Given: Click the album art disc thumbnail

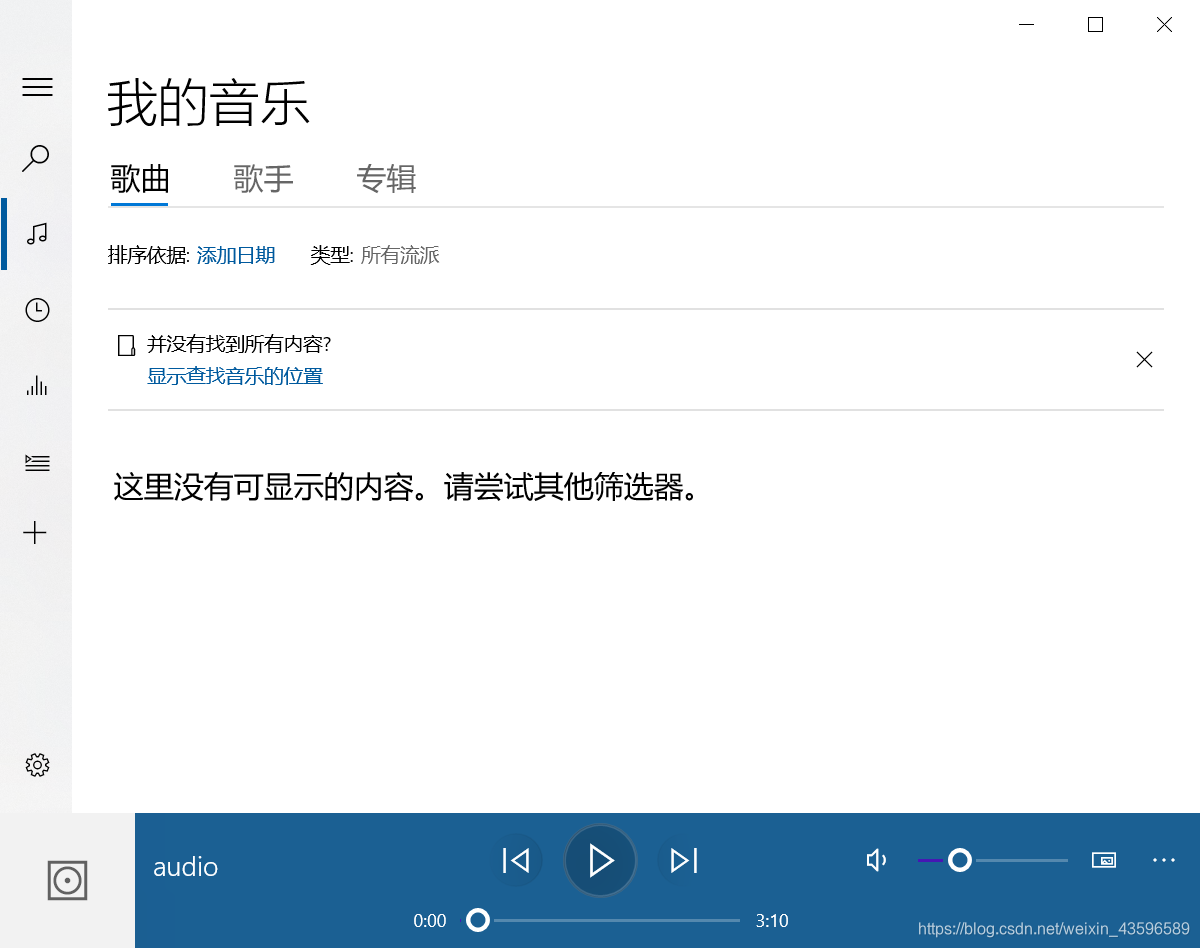Looking at the screenshot, I should 67,880.
